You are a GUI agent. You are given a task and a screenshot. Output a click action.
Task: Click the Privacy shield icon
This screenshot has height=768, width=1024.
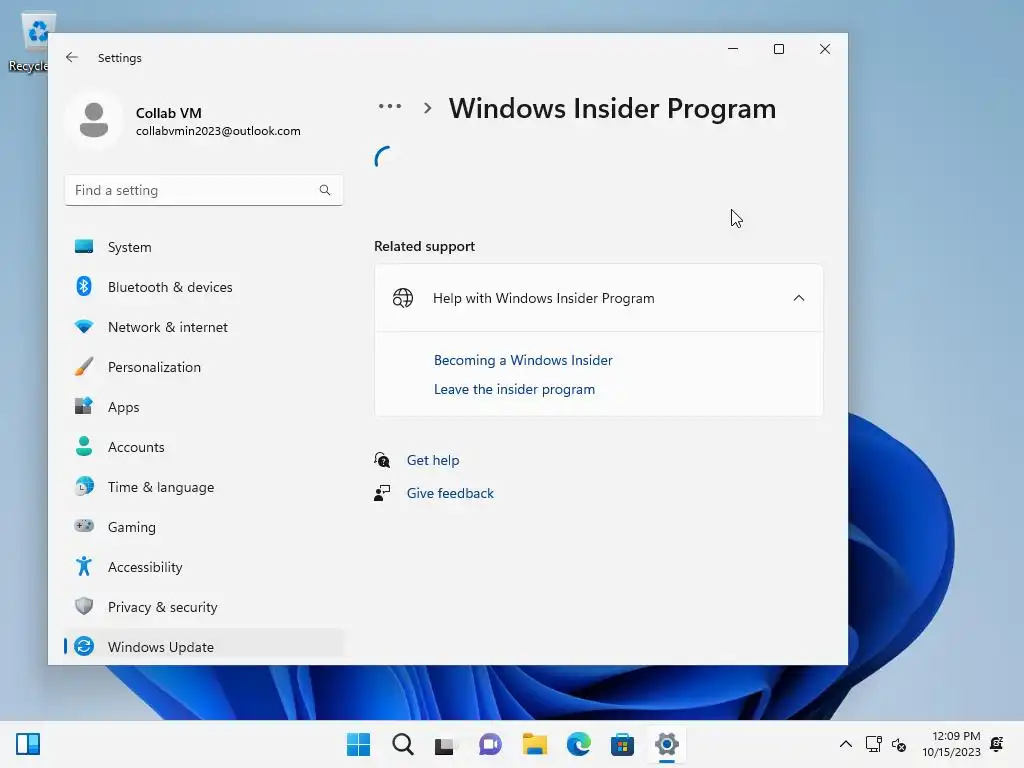(84, 606)
